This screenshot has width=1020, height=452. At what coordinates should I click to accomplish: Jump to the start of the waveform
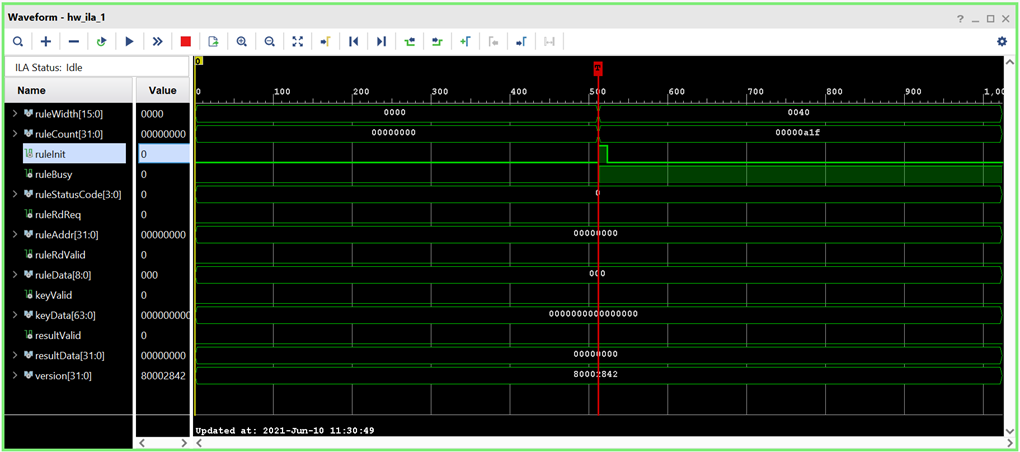(353, 42)
